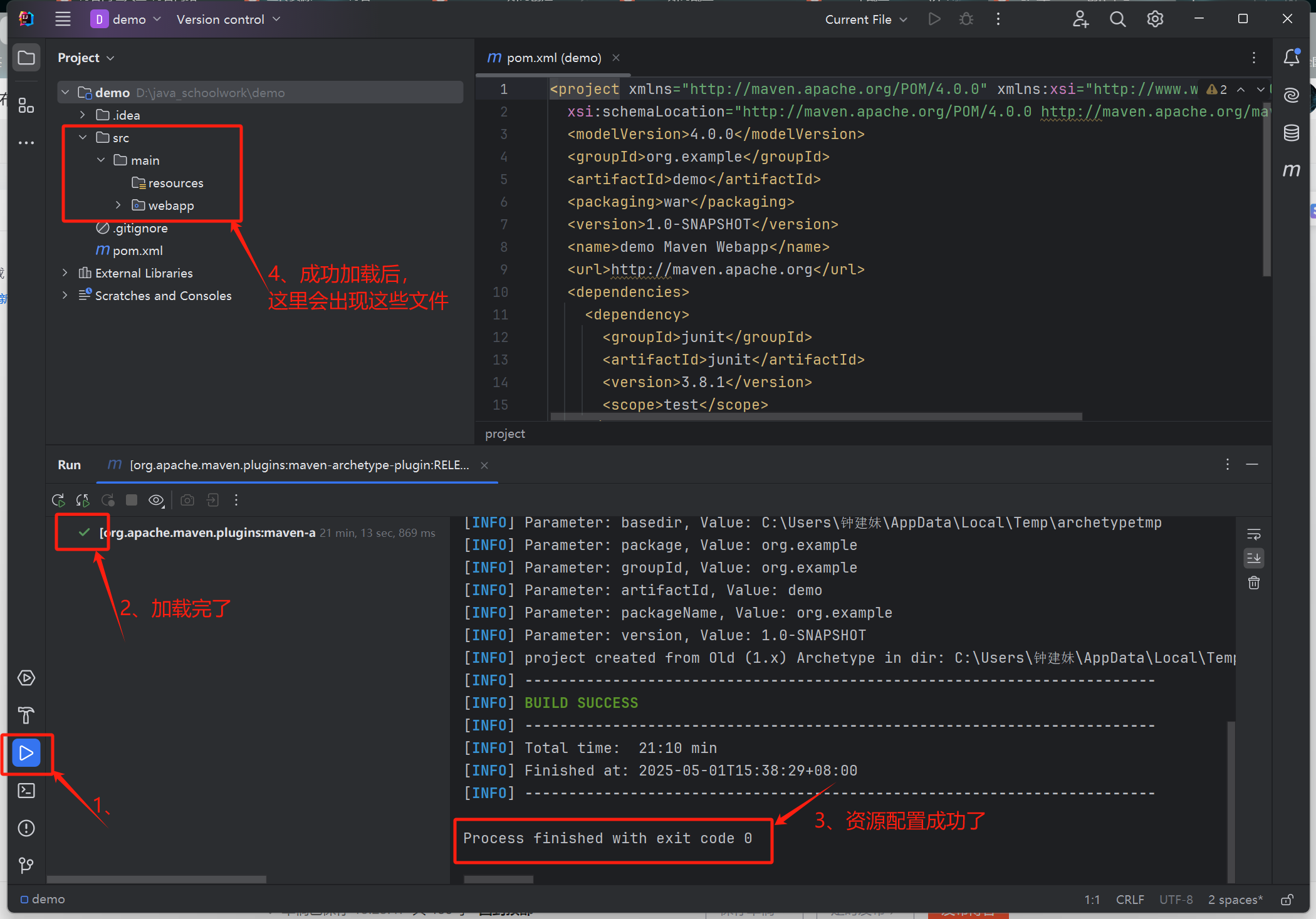Viewport: 1316px width, 919px height.
Task: Rerun the Maven archetype task
Action: 58,500
